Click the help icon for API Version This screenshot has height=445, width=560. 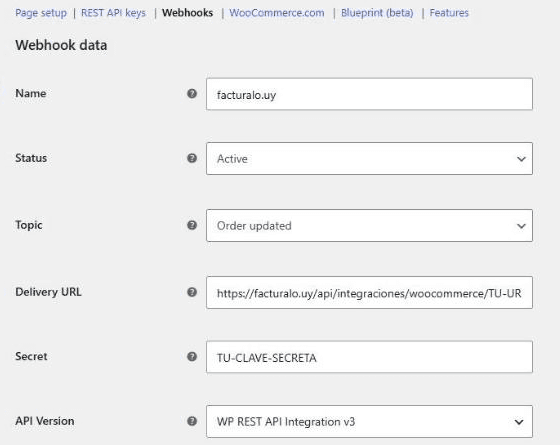192,421
